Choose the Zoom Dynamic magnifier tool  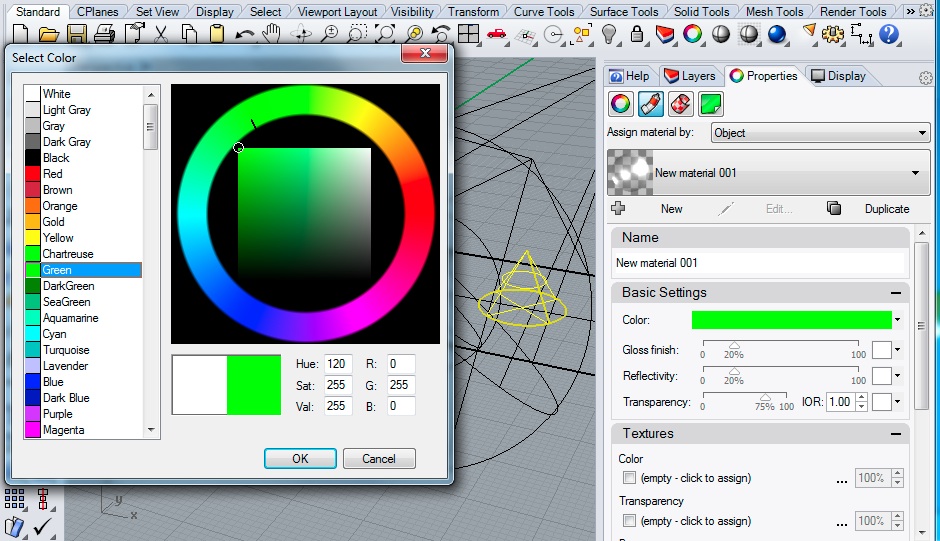point(329,34)
